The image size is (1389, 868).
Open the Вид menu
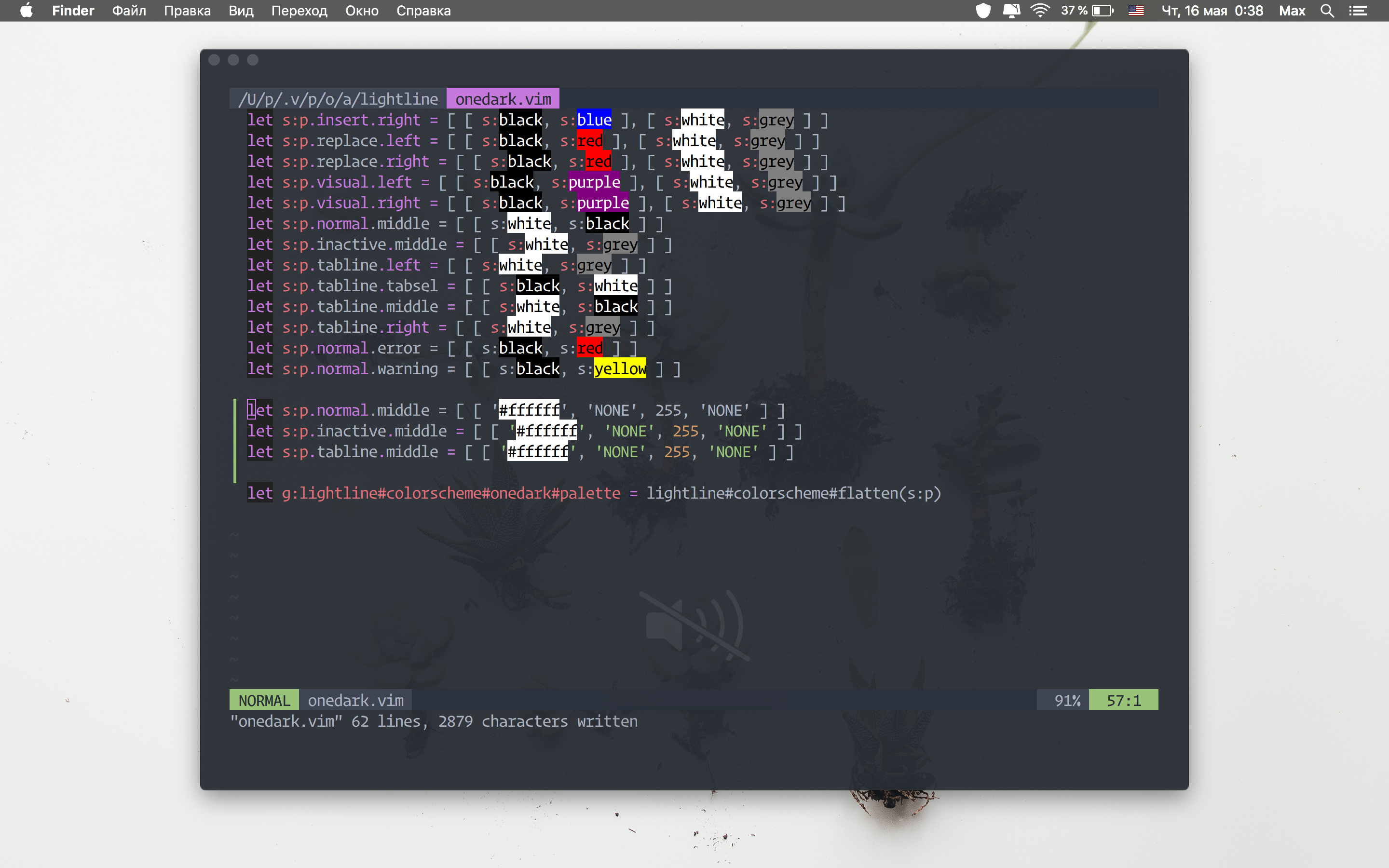(241, 10)
